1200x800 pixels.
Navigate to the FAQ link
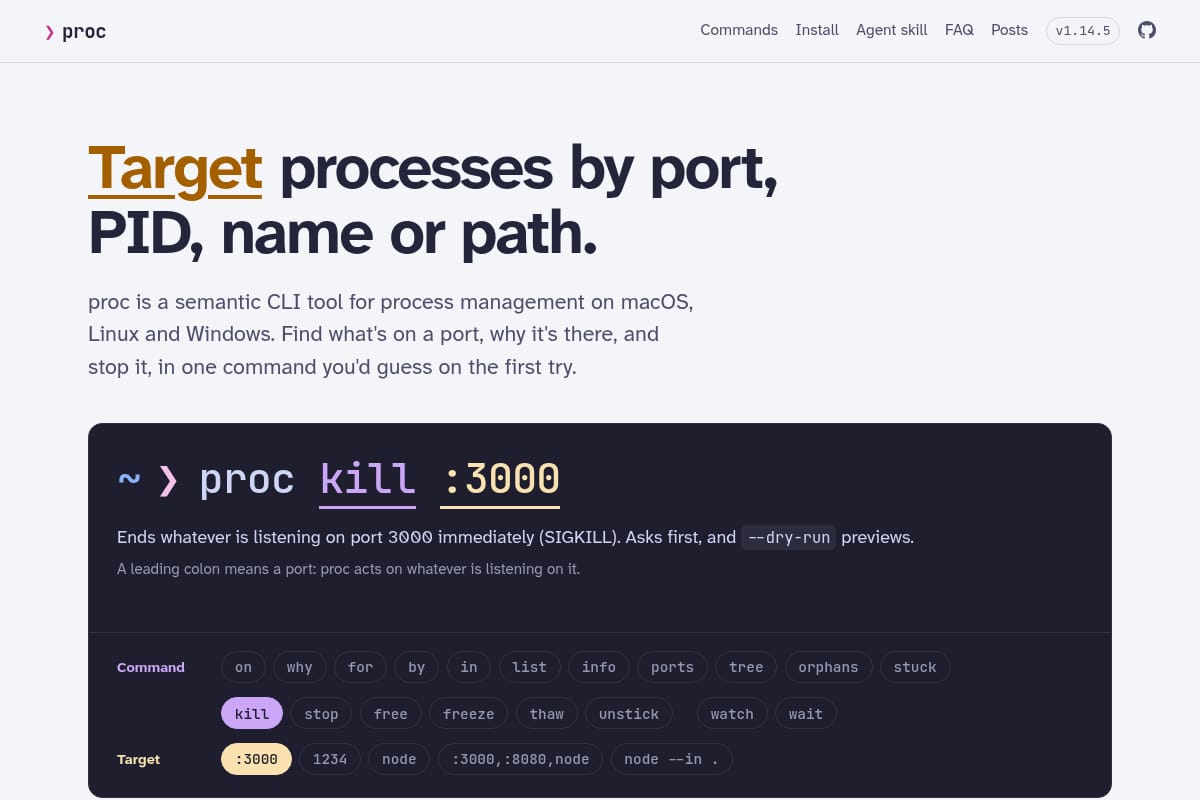click(x=959, y=30)
